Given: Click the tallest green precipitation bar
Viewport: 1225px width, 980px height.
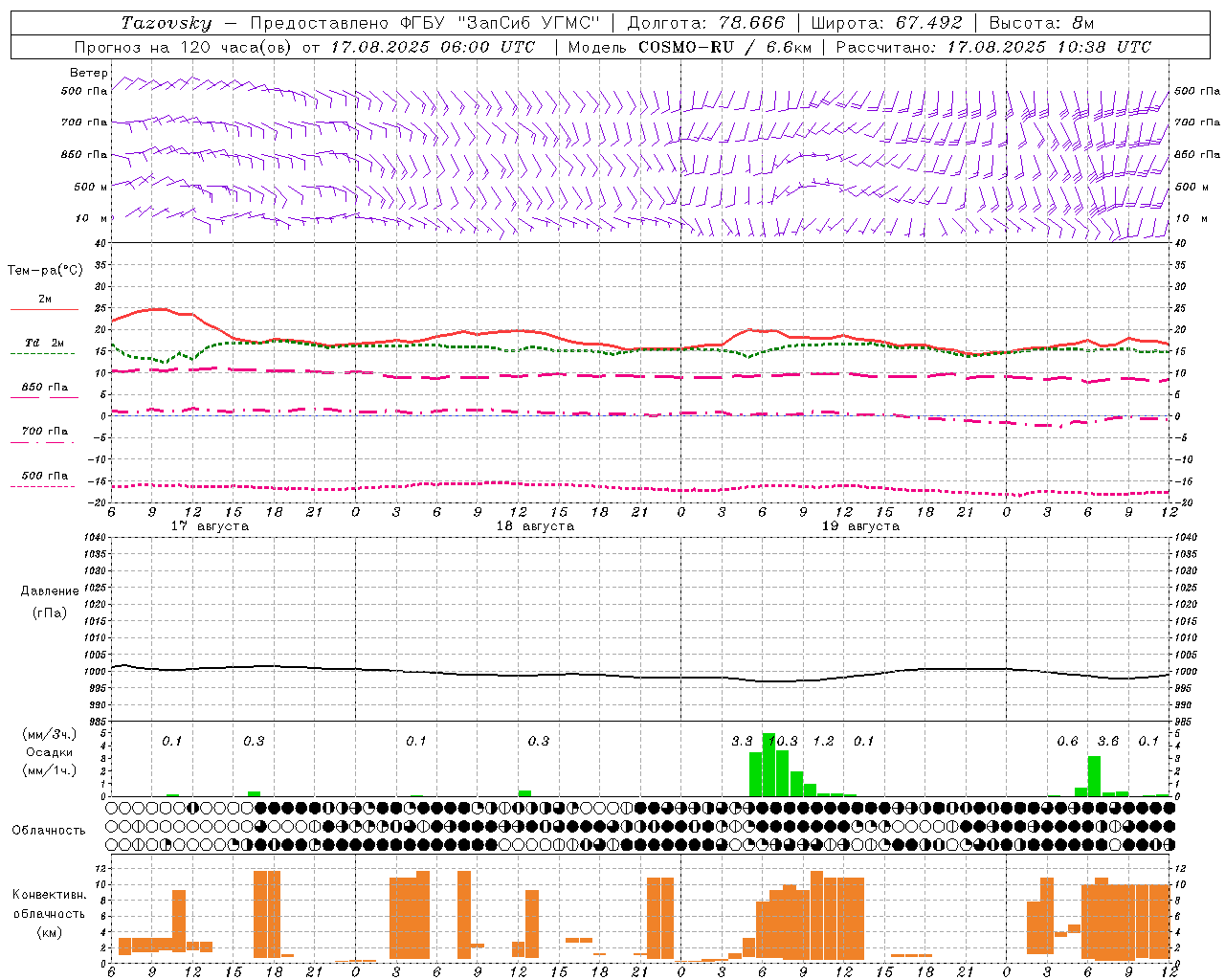Looking at the screenshot, I should point(768,765).
